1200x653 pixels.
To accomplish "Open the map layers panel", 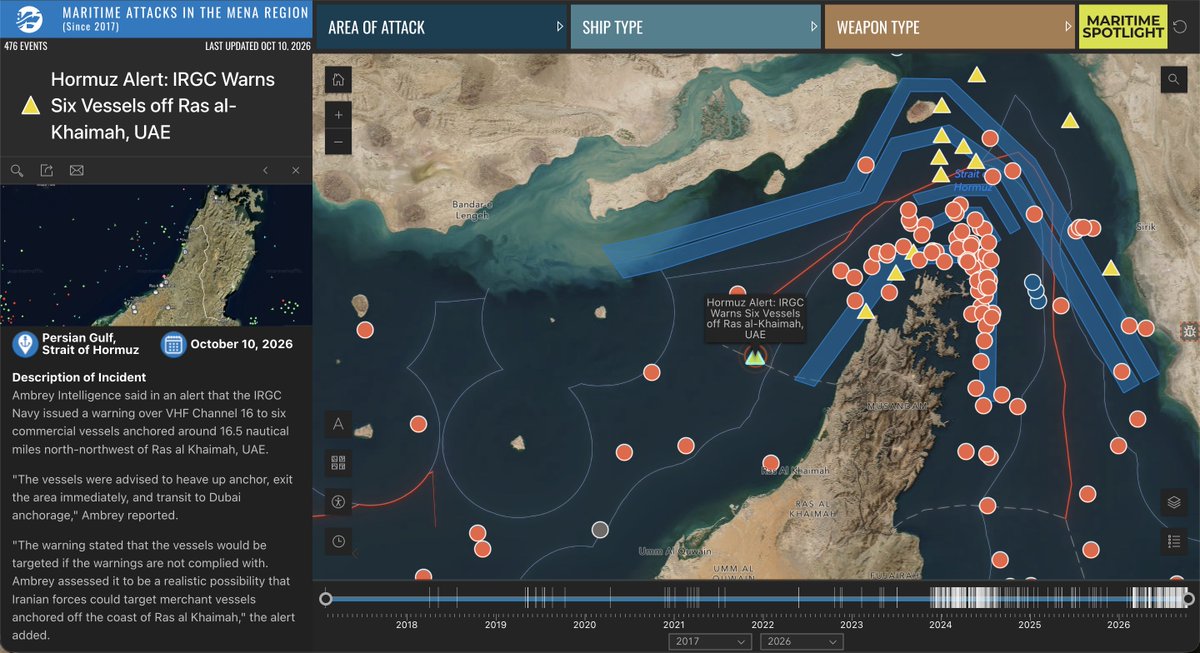I will (x=1174, y=502).
